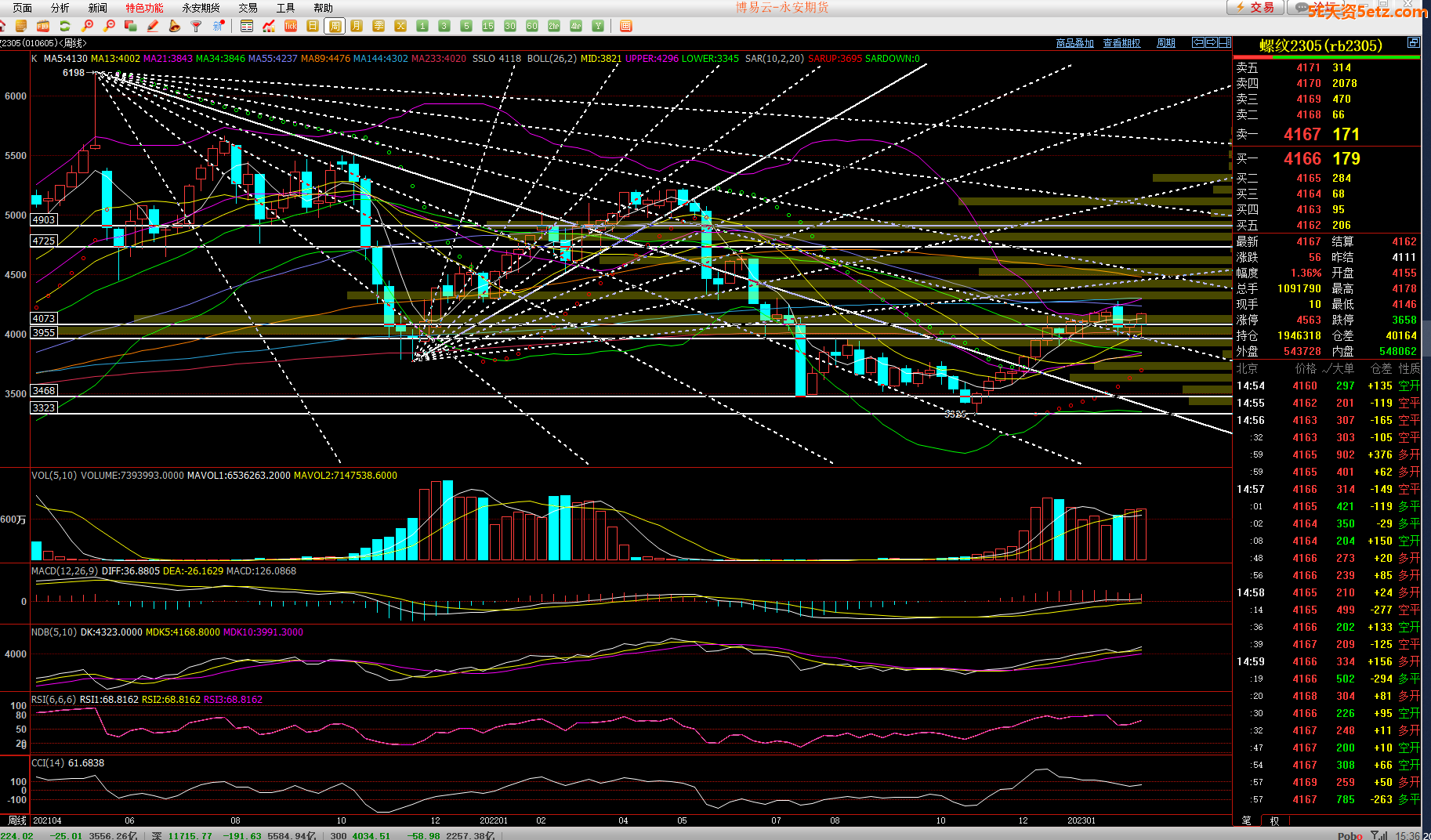This screenshot has width=1431, height=840.
Task: Click the right arrow panel icon
Action: (1212, 42)
